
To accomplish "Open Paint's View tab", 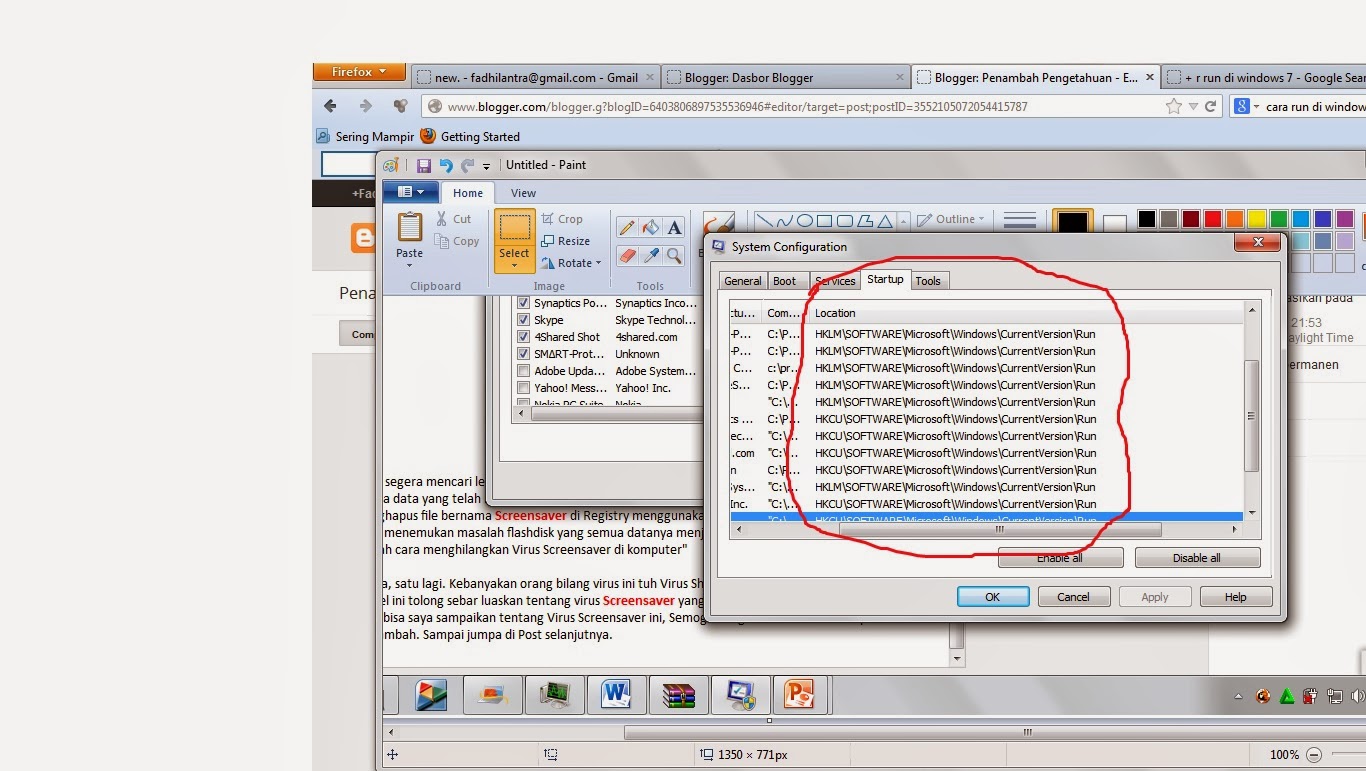I will [523, 192].
